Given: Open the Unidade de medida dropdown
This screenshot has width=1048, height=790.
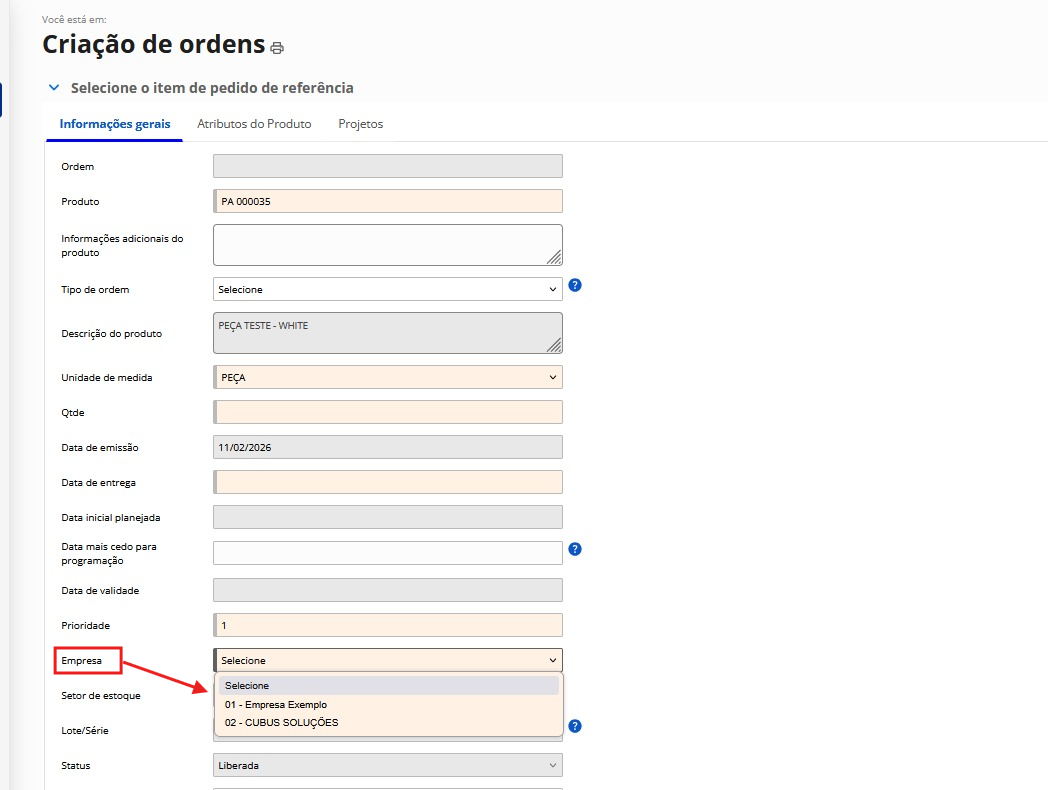Looking at the screenshot, I should click(x=388, y=378).
